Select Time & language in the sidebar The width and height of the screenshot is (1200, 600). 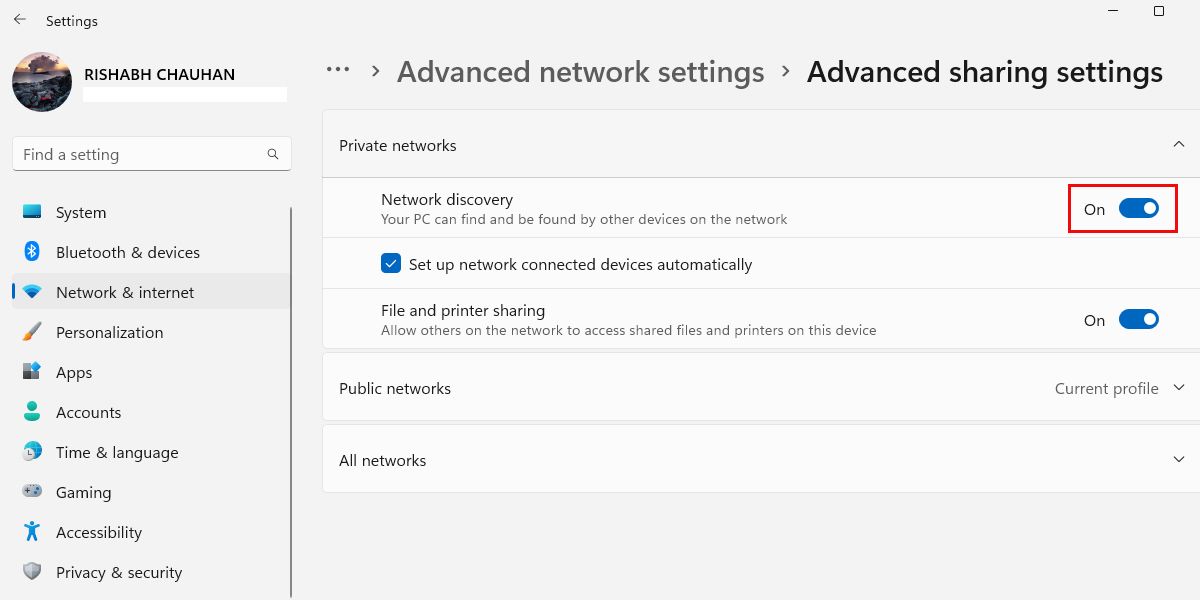tap(30, 452)
